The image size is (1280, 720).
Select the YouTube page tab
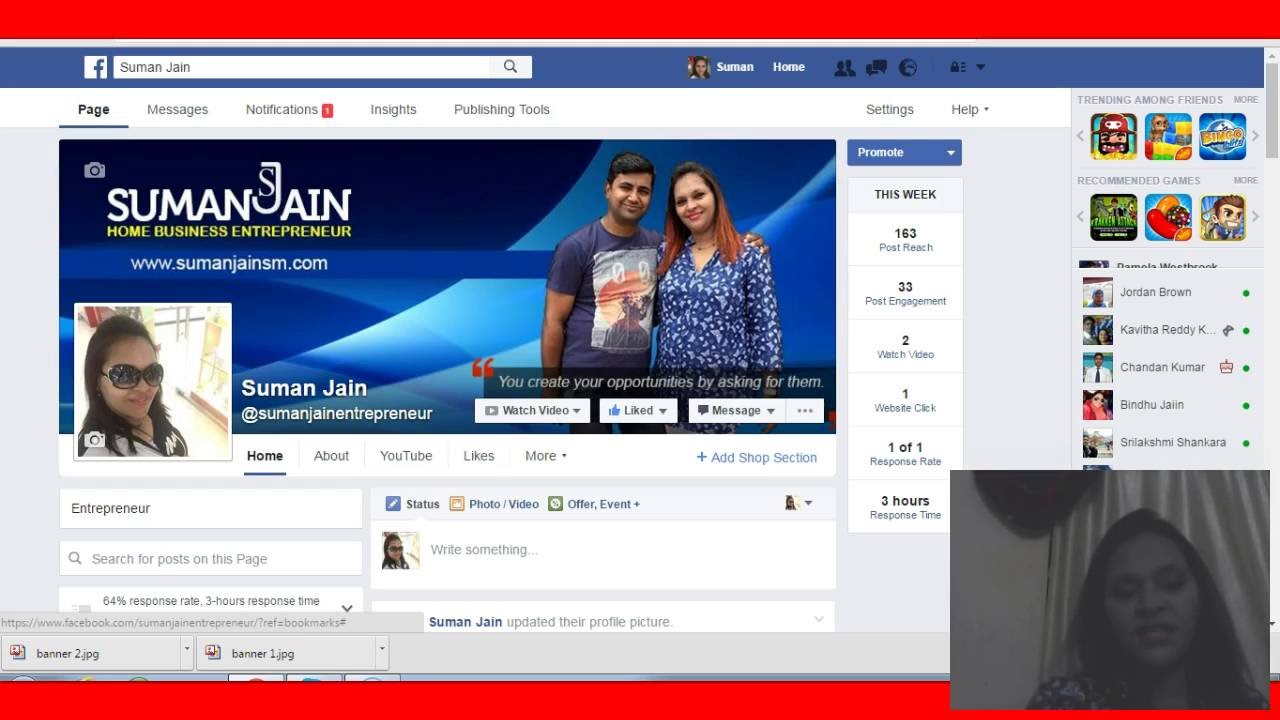tap(406, 456)
